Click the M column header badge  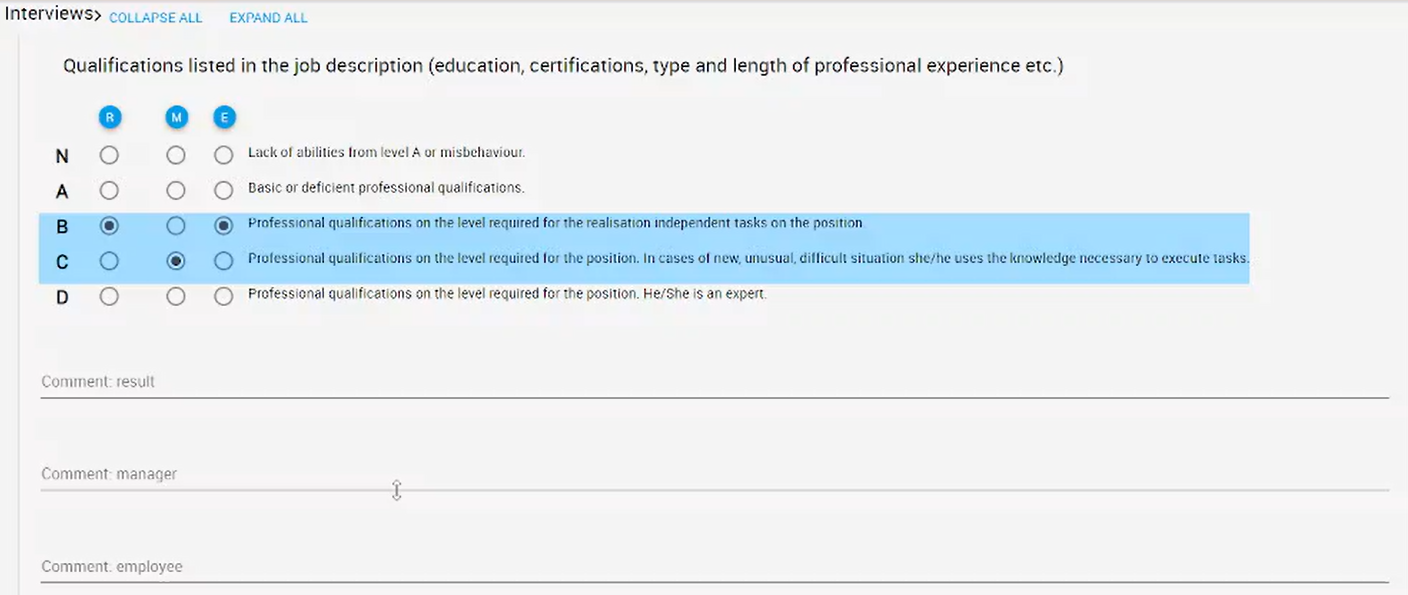[176, 117]
